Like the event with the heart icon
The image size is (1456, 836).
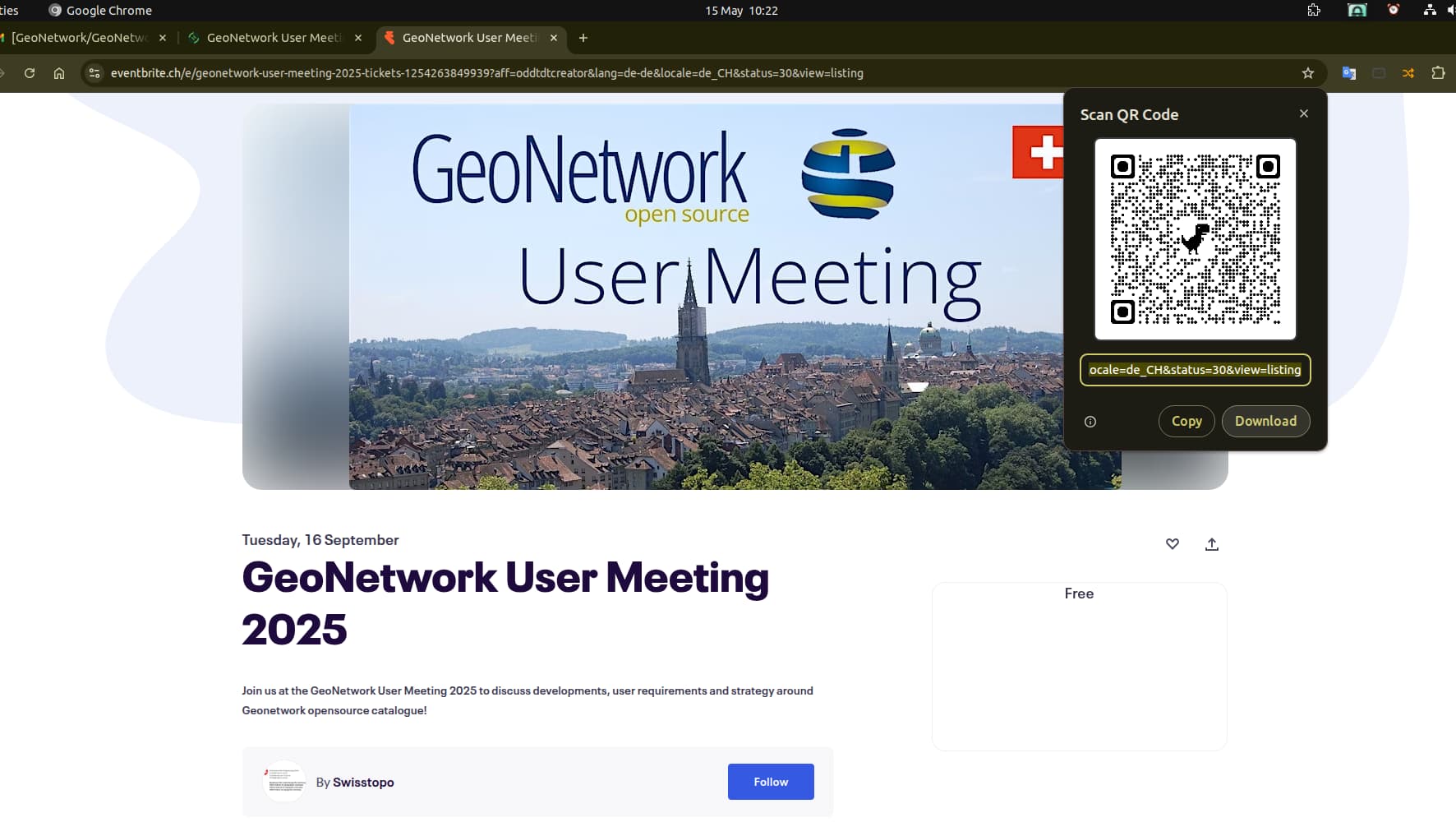[1173, 544]
